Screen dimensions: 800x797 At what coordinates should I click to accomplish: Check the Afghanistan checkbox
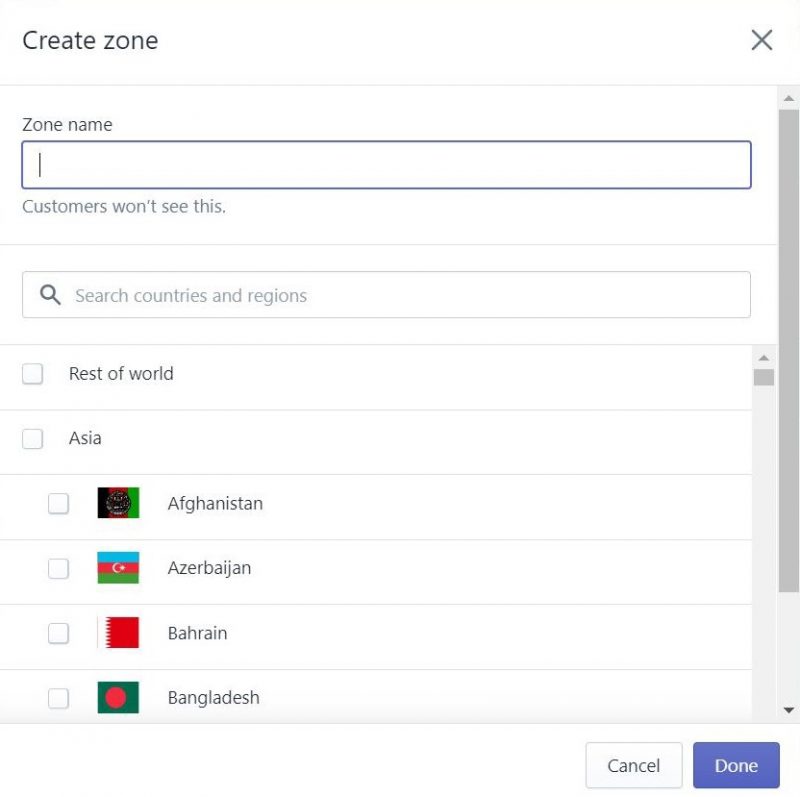(58, 503)
